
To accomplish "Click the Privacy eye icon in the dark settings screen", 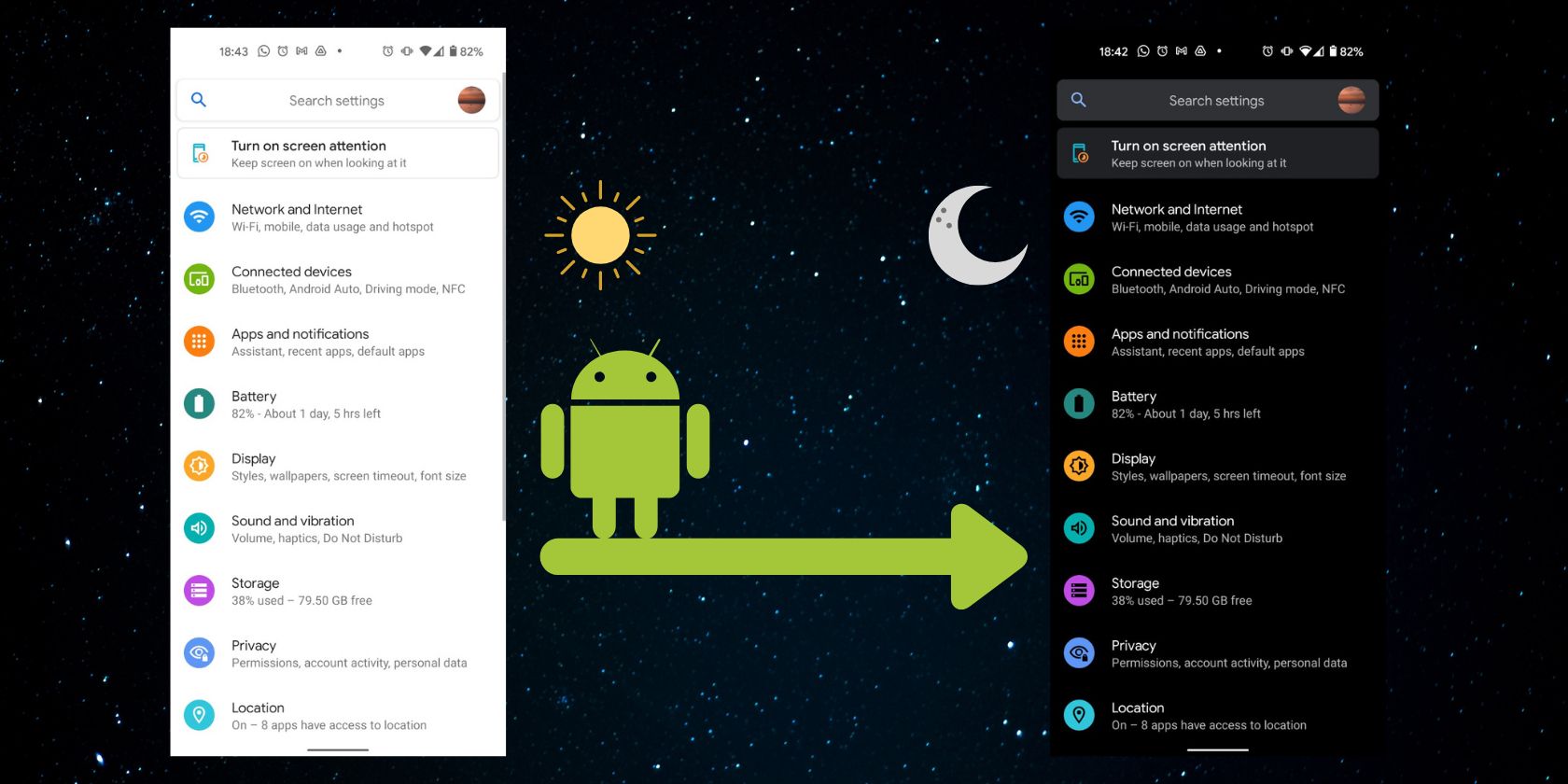I will point(1079,653).
